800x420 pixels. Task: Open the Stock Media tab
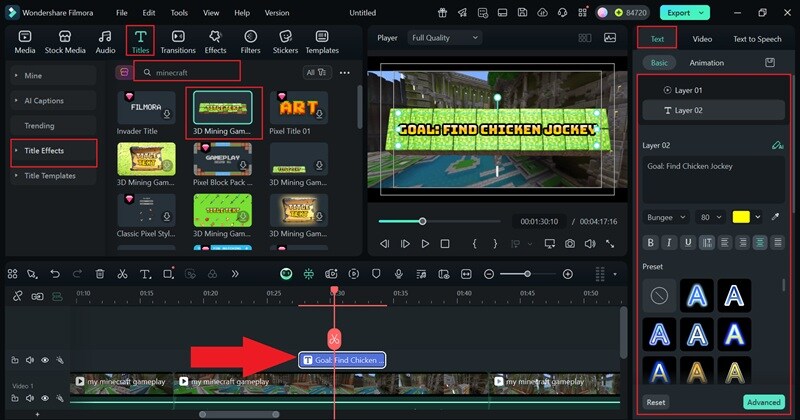point(65,42)
